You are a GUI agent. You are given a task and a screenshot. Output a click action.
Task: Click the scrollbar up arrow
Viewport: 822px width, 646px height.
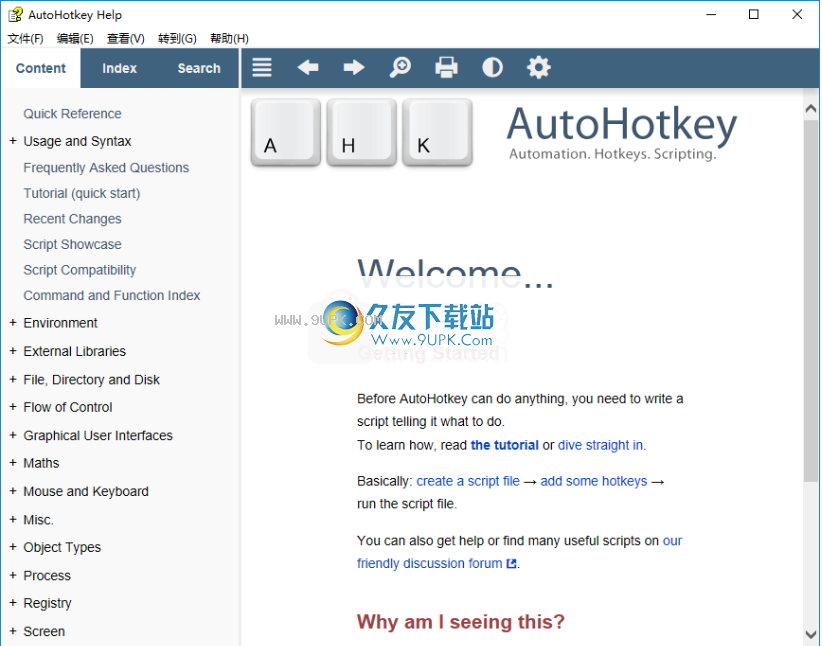coord(810,109)
